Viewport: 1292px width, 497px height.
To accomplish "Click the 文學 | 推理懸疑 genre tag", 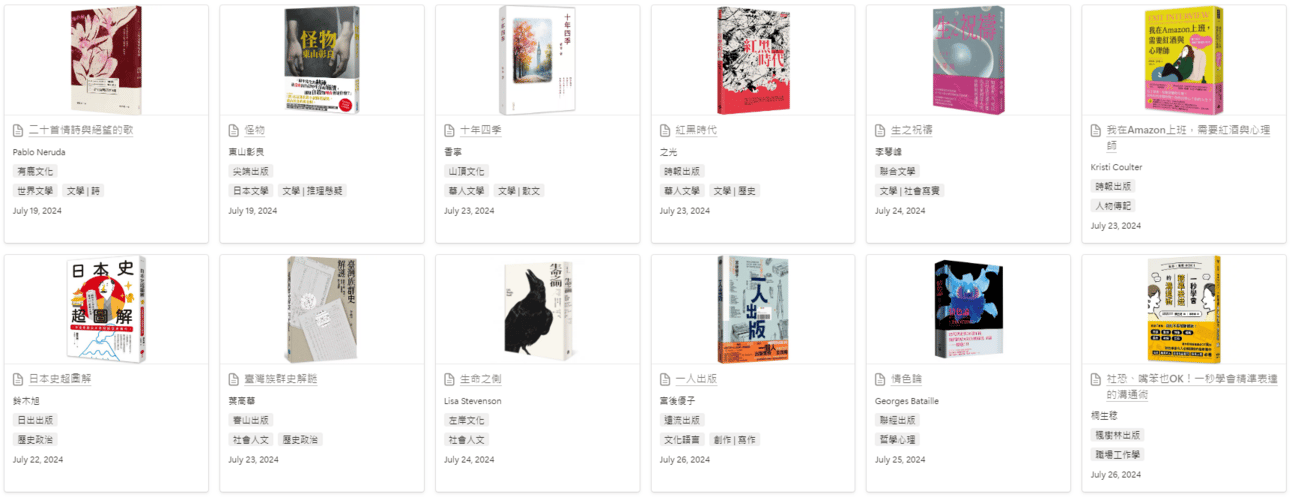I will [312, 190].
